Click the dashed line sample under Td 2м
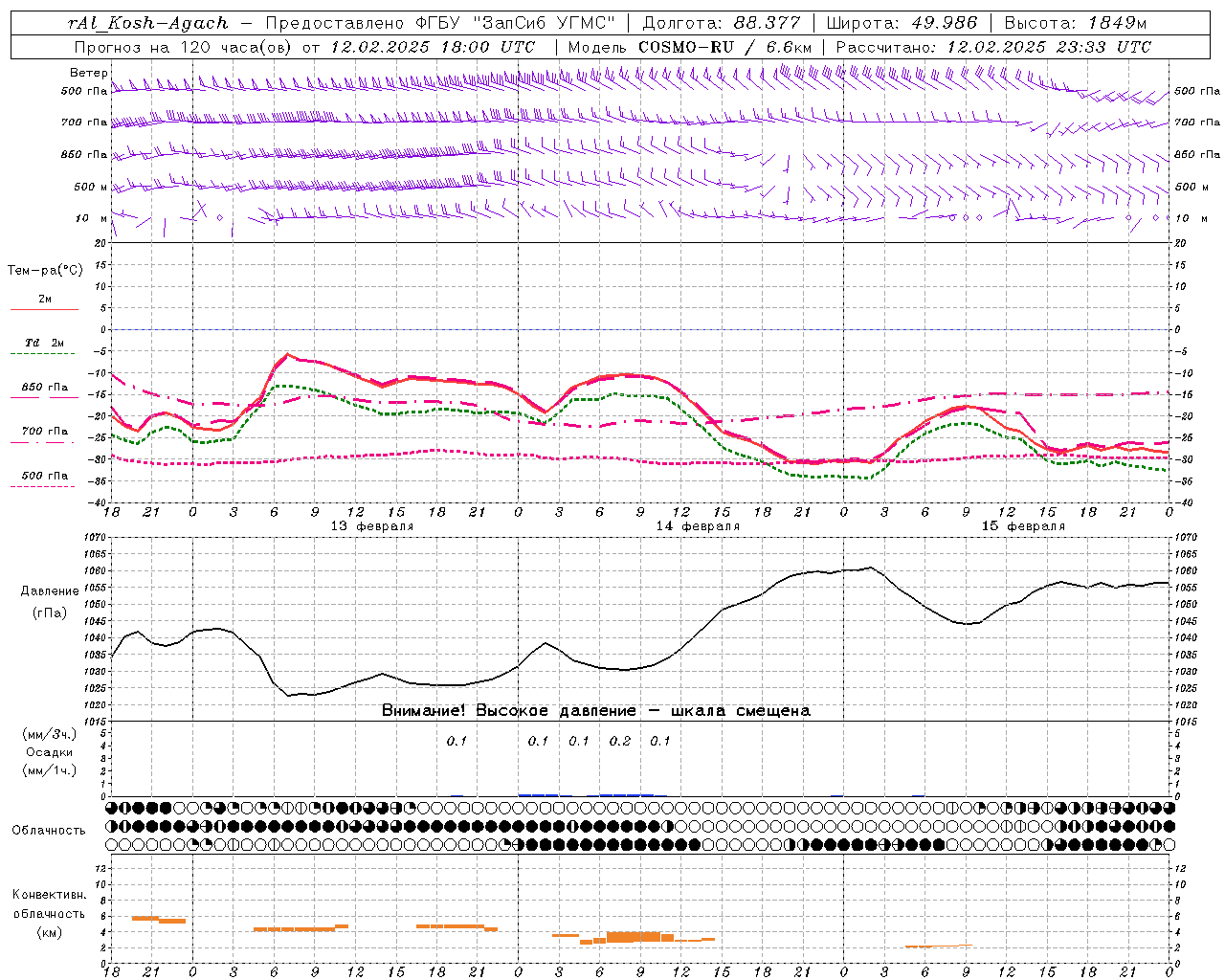Screen dimensions: 1225x980 coord(44,354)
